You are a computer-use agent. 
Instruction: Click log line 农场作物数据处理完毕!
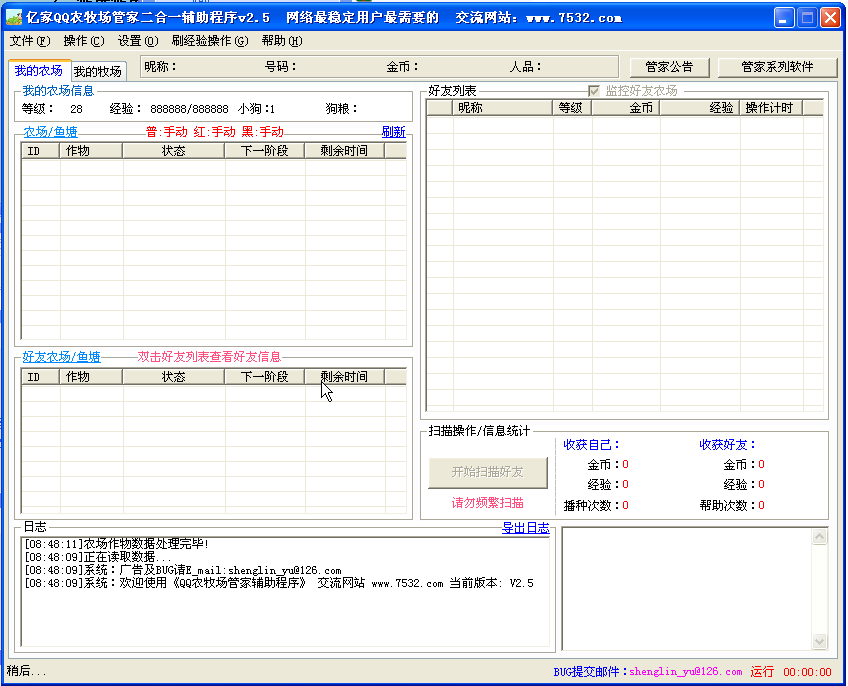[x=117, y=544]
